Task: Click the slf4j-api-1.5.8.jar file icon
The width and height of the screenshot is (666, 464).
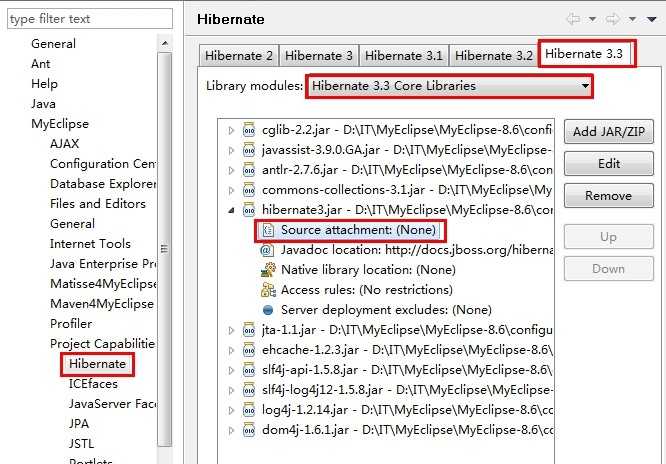Action: 248,370
